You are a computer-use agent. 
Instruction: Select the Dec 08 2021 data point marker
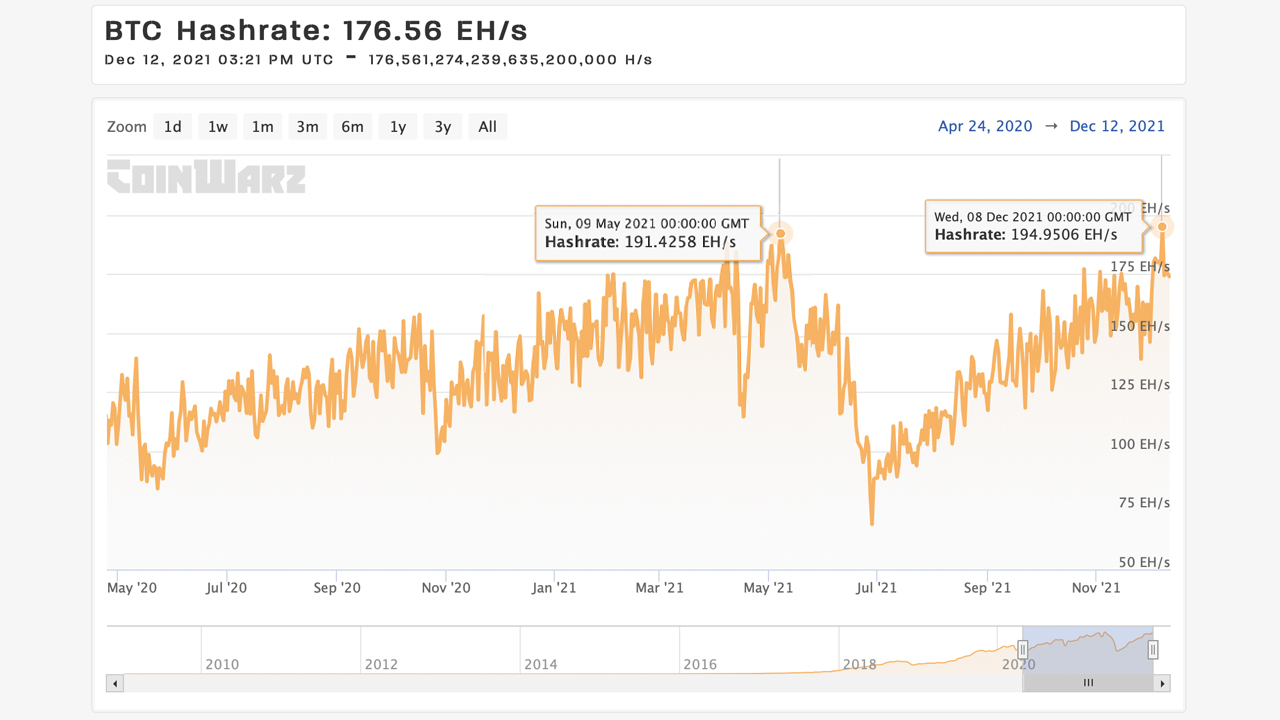click(x=1162, y=227)
